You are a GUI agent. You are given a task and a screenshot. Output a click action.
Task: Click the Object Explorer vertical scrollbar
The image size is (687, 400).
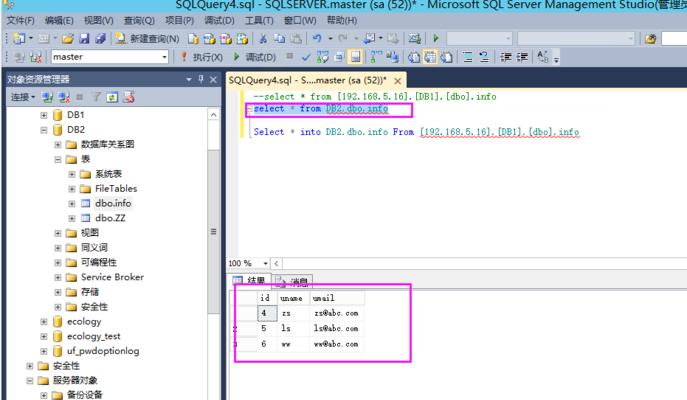click(213, 231)
